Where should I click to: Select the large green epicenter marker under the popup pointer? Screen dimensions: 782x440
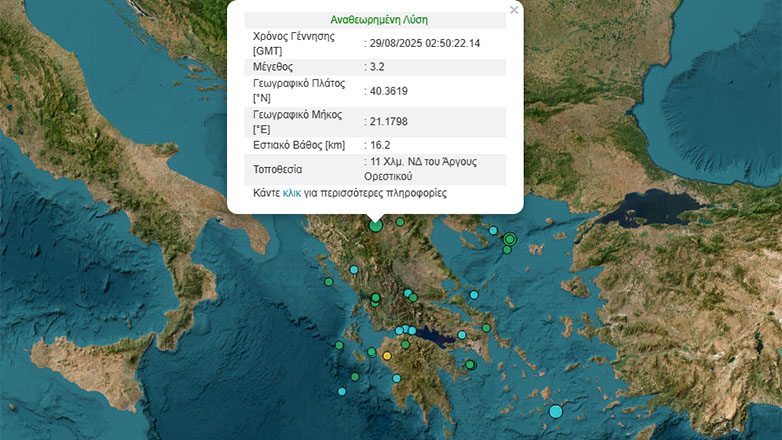point(376,225)
